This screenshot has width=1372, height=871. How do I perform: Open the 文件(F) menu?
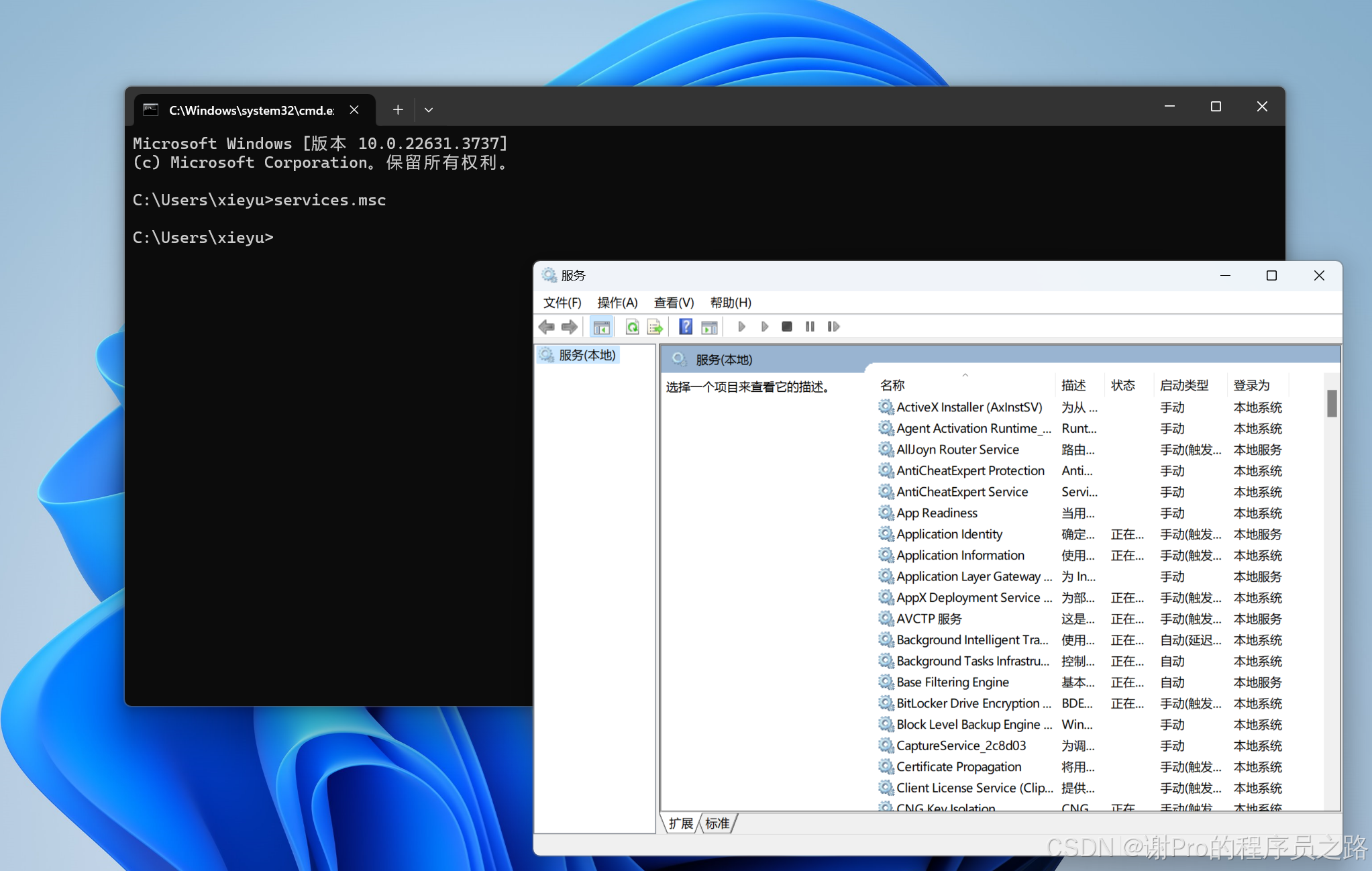tap(562, 303)
